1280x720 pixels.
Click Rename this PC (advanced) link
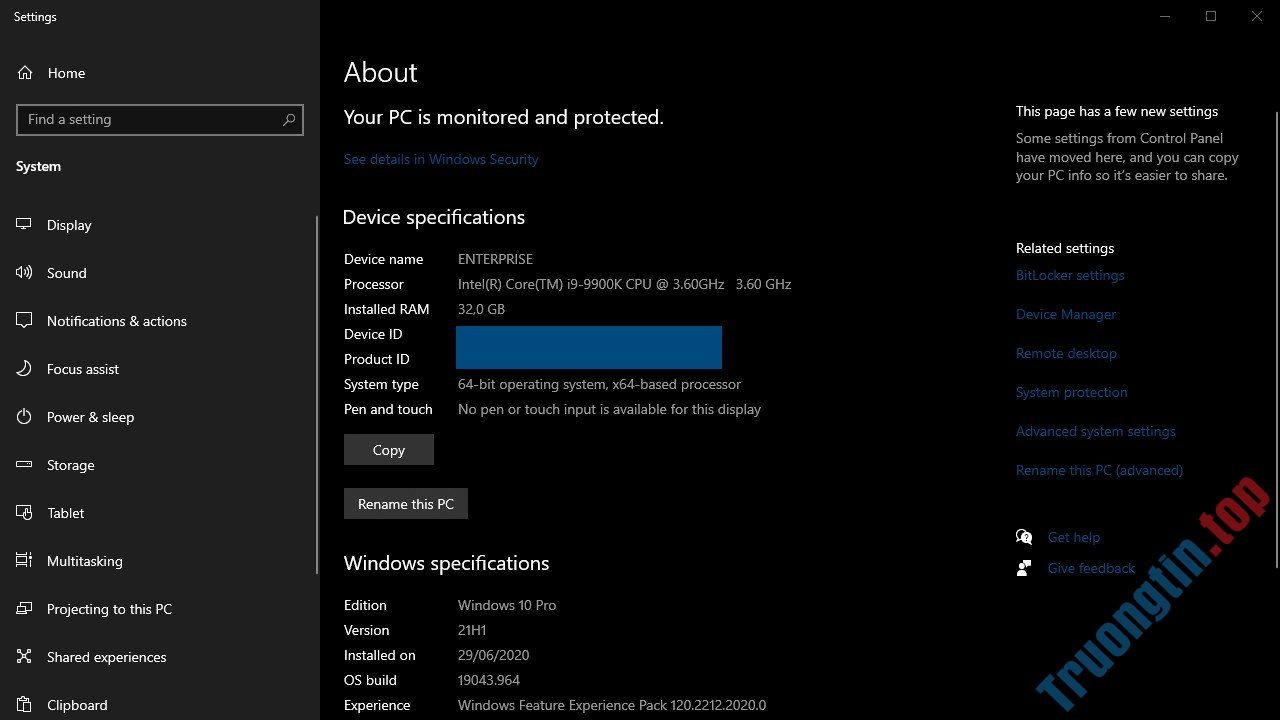(x=1099, y=470)
